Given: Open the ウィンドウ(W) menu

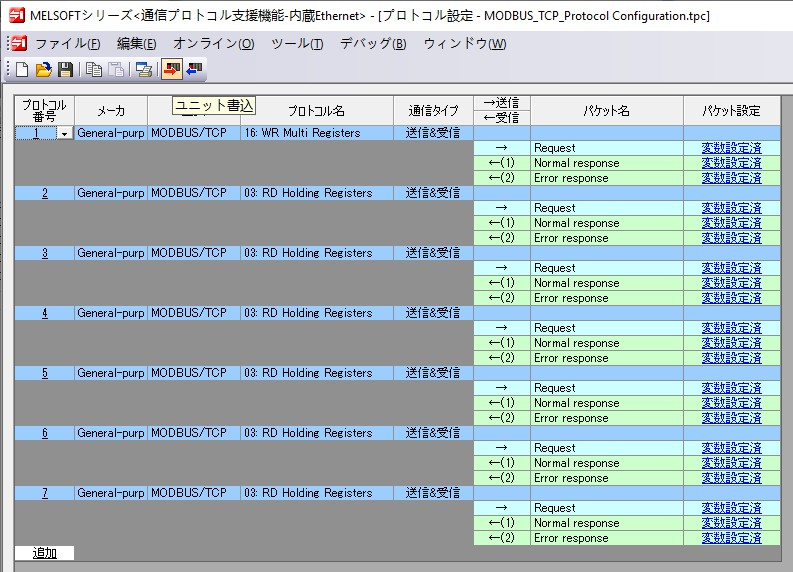Looking at the screenshot, I should (465, 44).
